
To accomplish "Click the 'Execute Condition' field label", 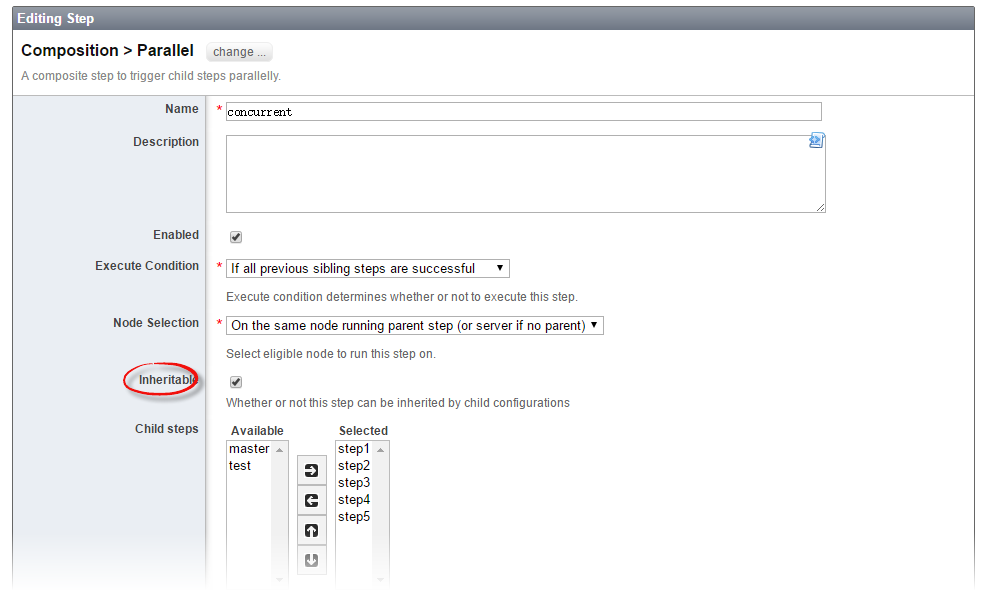I will [147, 266].
